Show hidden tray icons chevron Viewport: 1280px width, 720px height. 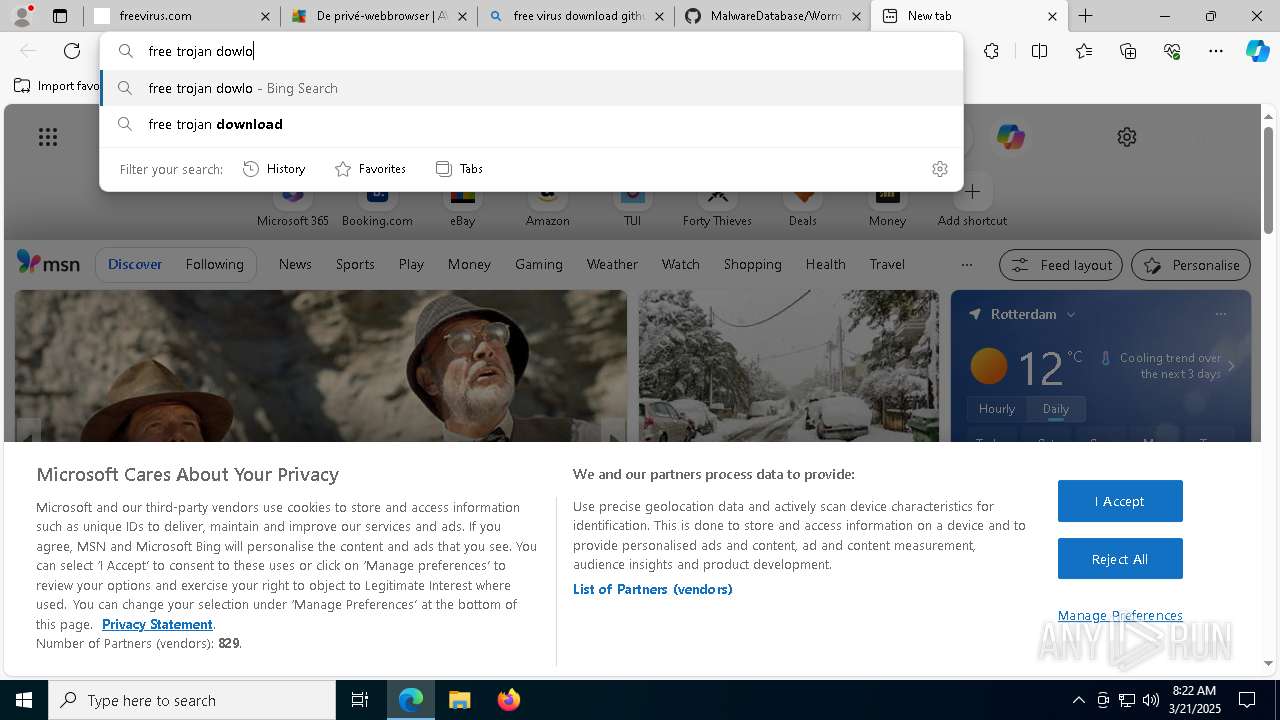(1078, 700)
